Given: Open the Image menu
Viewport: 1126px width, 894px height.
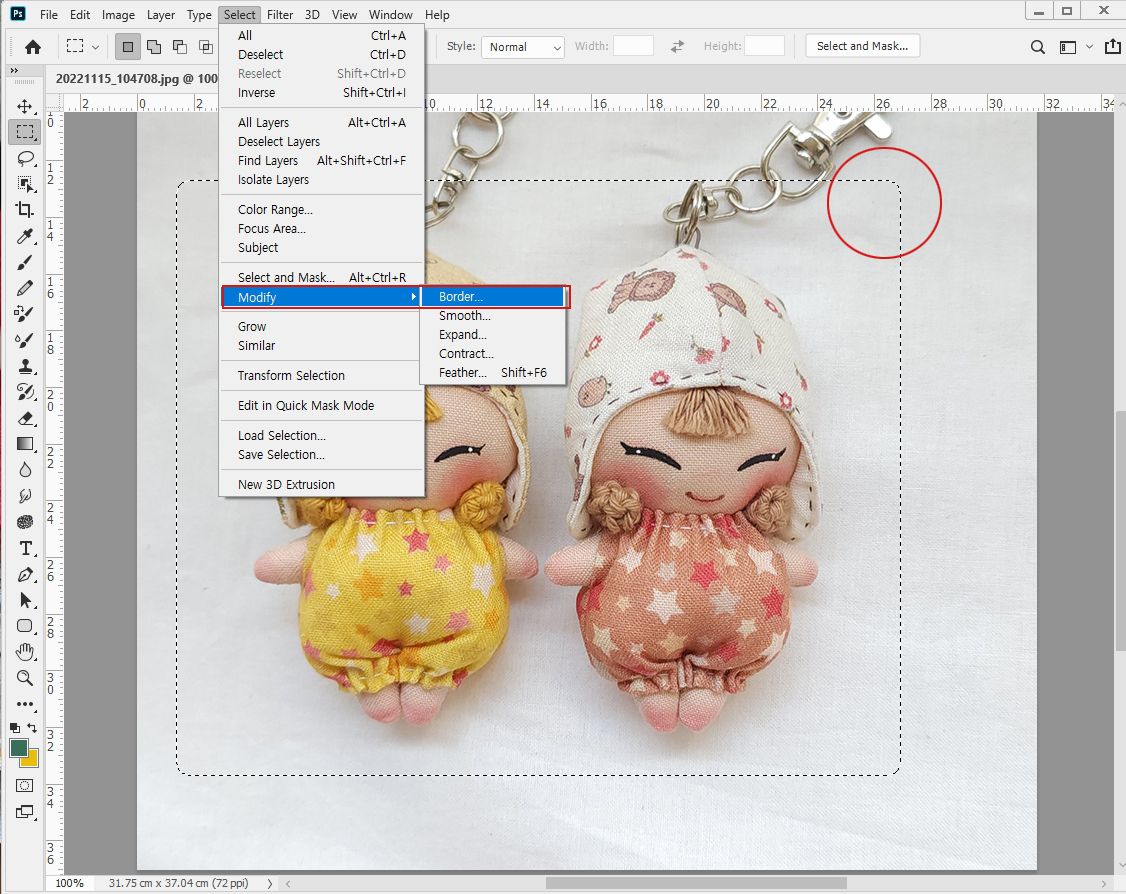Looking at the screenshot, I should pyautogui.click(x=118, y=14).
